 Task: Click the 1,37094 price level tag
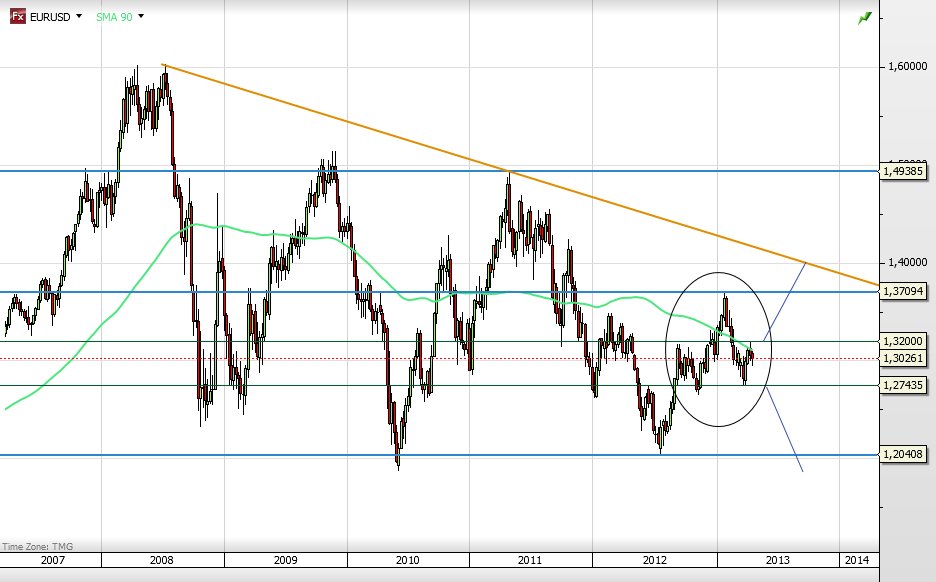904,291
